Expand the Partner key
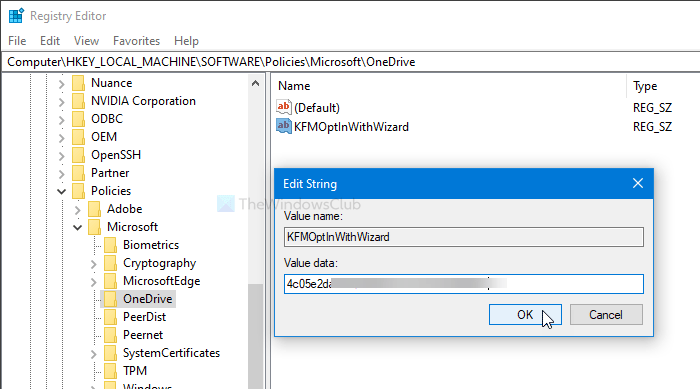Image resolution: width=700 pixels, height=389 pixels. [62, 174]
